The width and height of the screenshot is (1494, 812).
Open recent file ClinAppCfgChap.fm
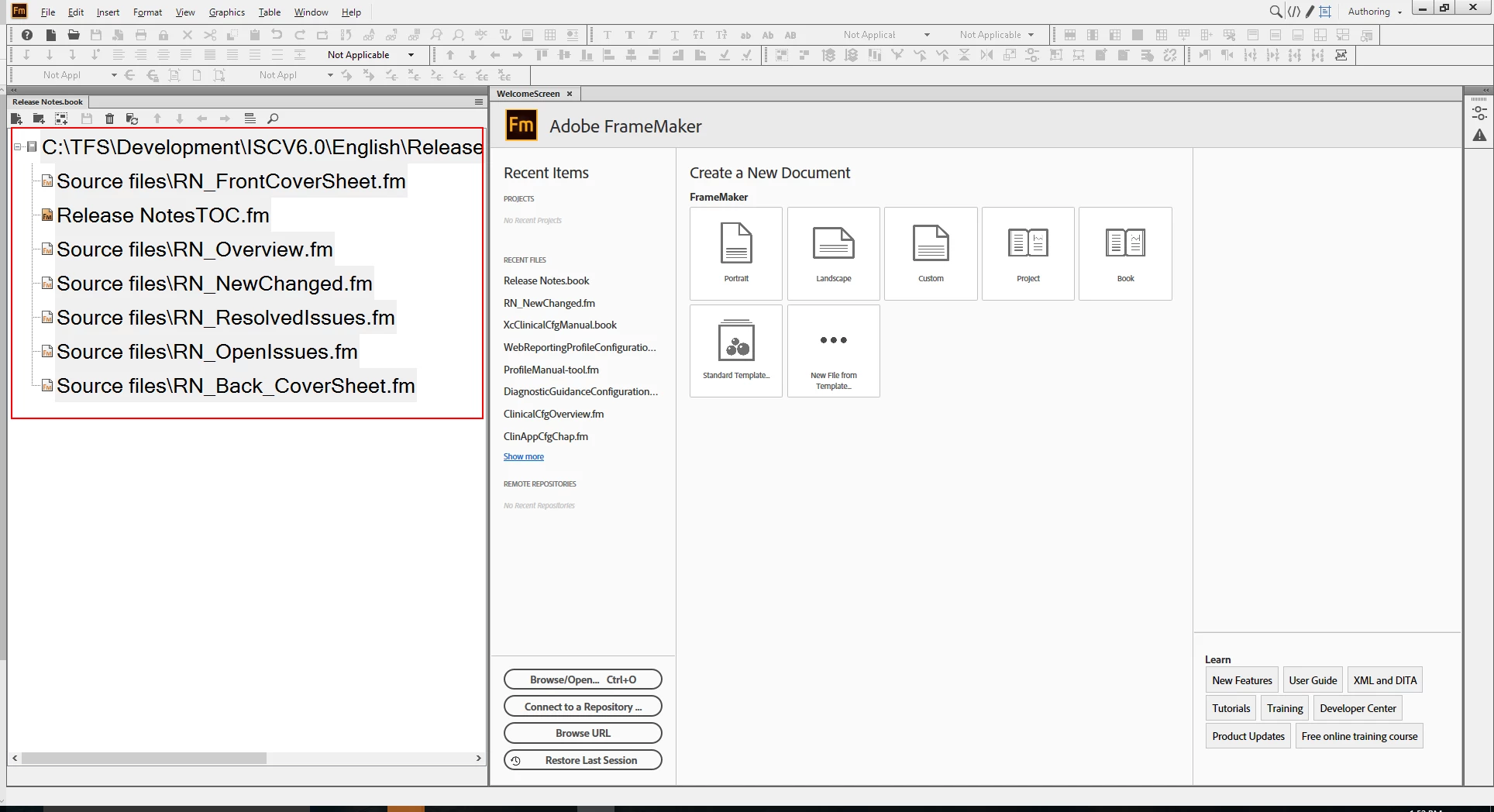pos(546,436)
